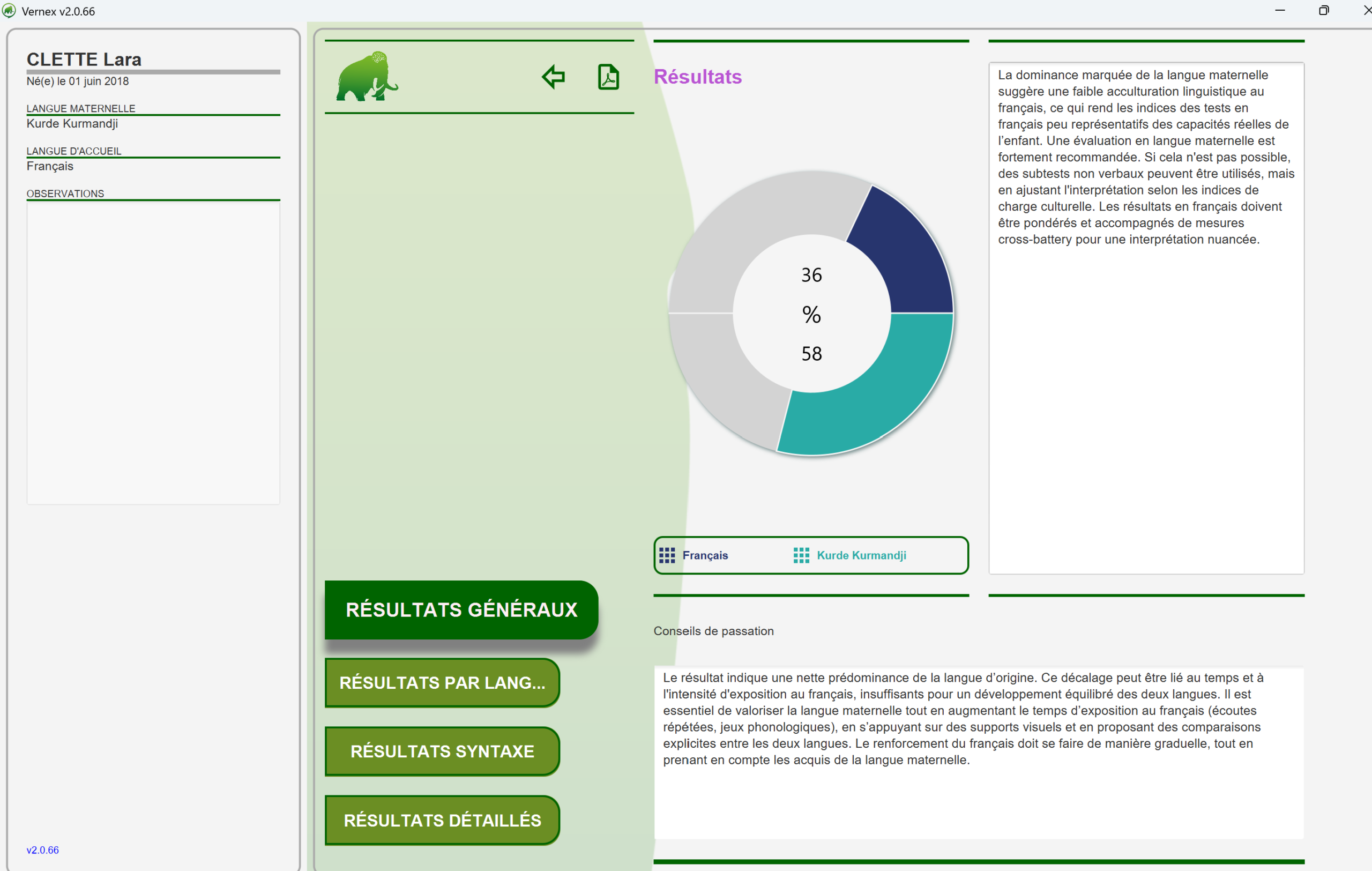
Task: Export results with the PDF icon
Action: click(608, 76)
